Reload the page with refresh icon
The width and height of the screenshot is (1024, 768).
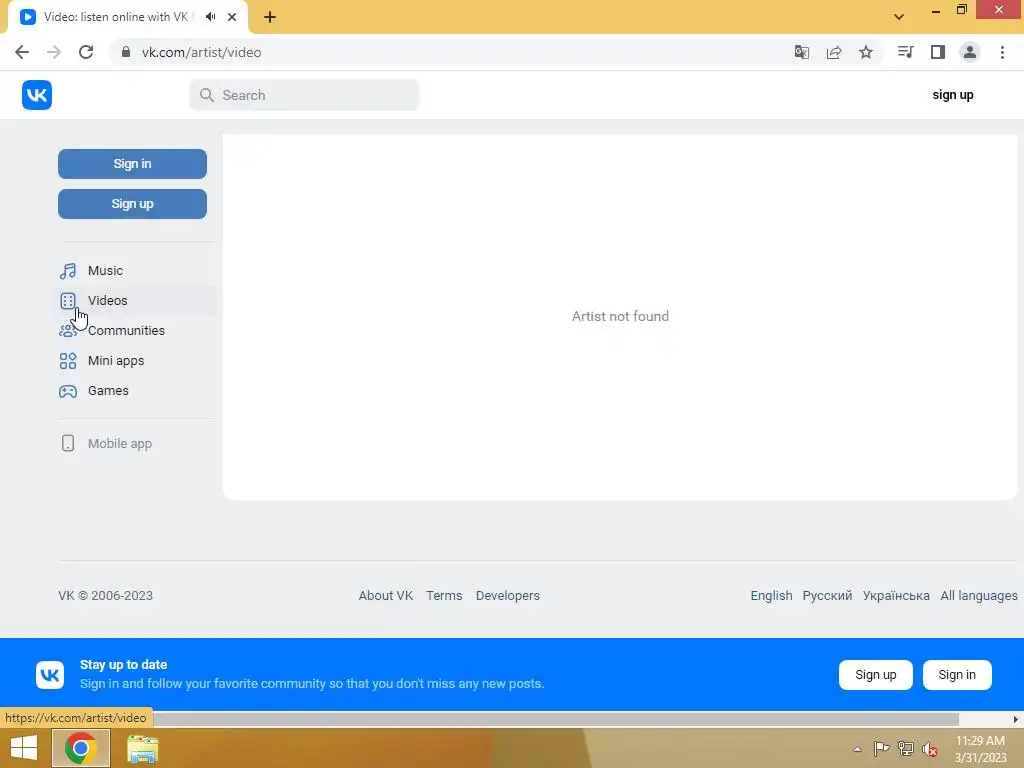[86, 52]
